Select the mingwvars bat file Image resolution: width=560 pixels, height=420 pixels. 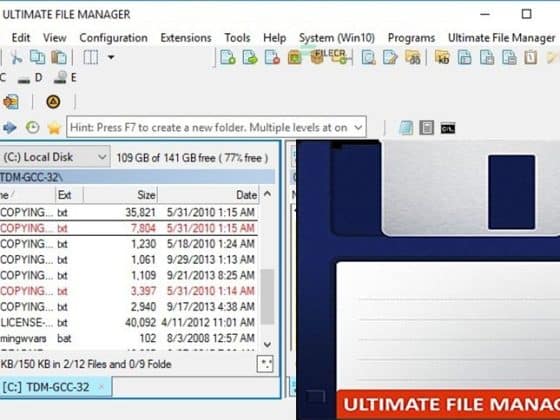click(129, 338)
